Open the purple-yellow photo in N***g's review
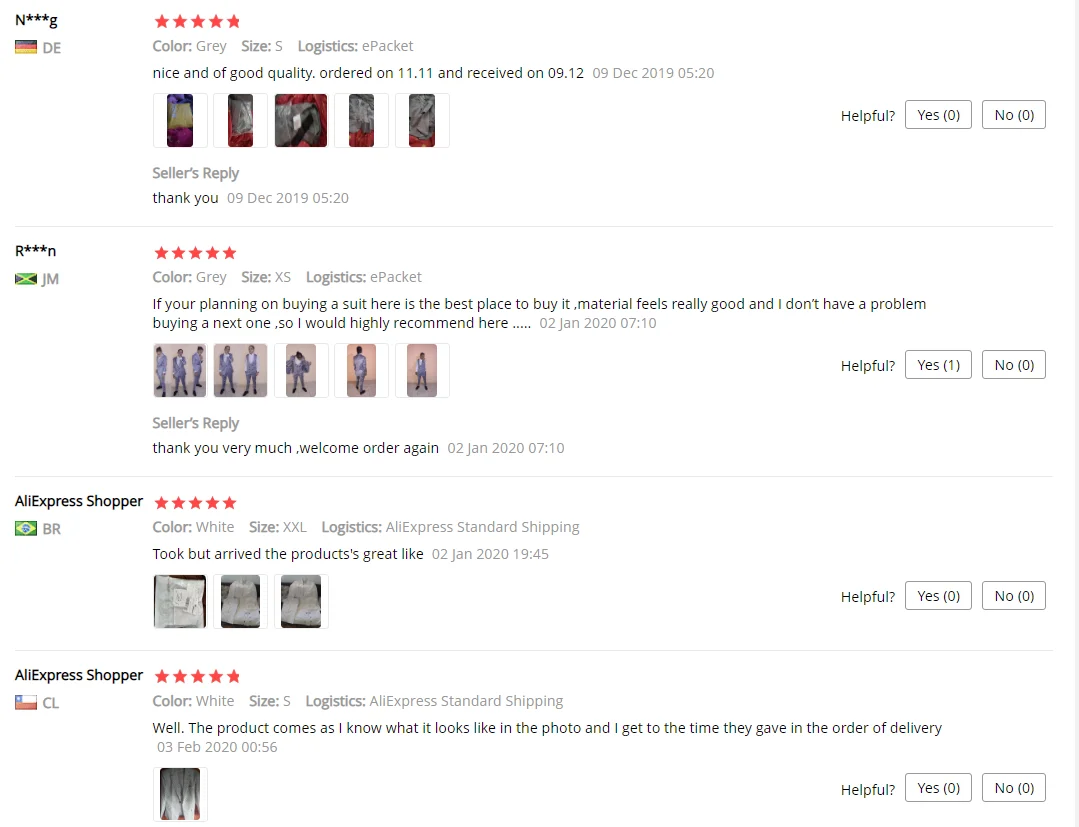Image resolution: width=1079 pixels, height=827 pixels. pyautogui.click(x=180, y=120)
